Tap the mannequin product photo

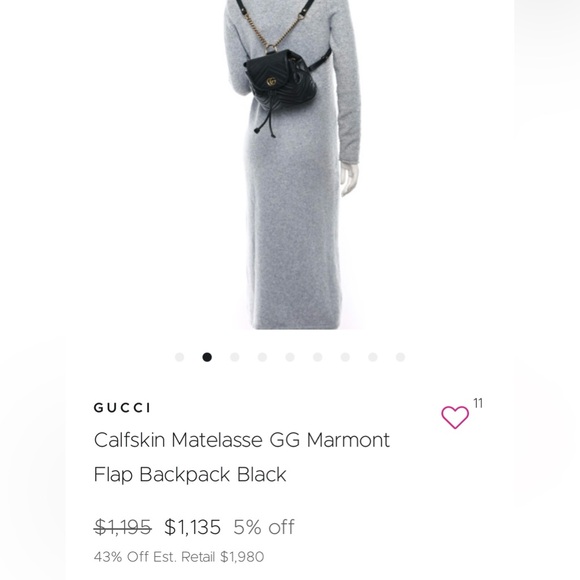[292, 165]
